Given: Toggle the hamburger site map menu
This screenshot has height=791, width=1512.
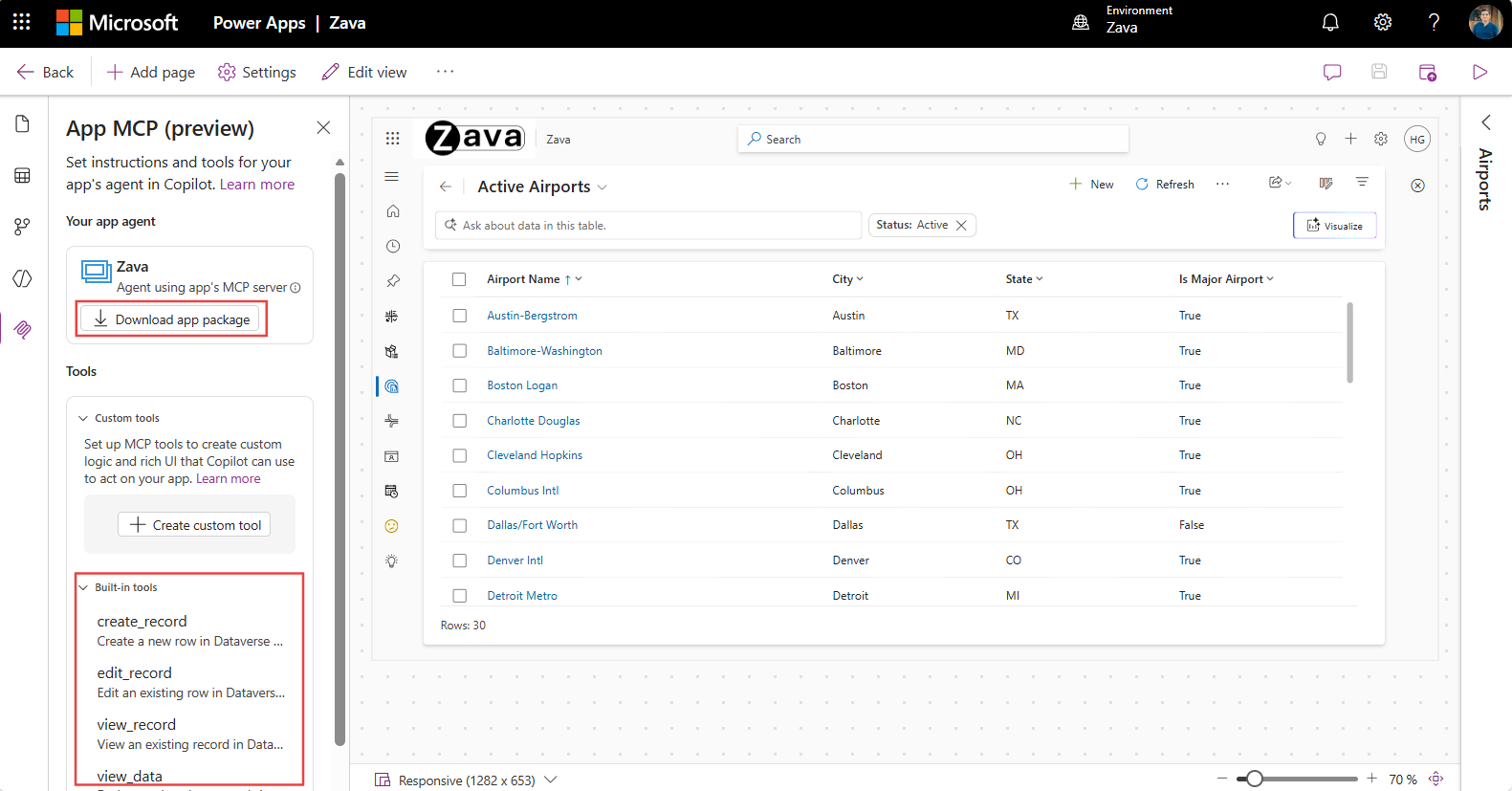Looking at the screenshot, I should tap(392, 176).
